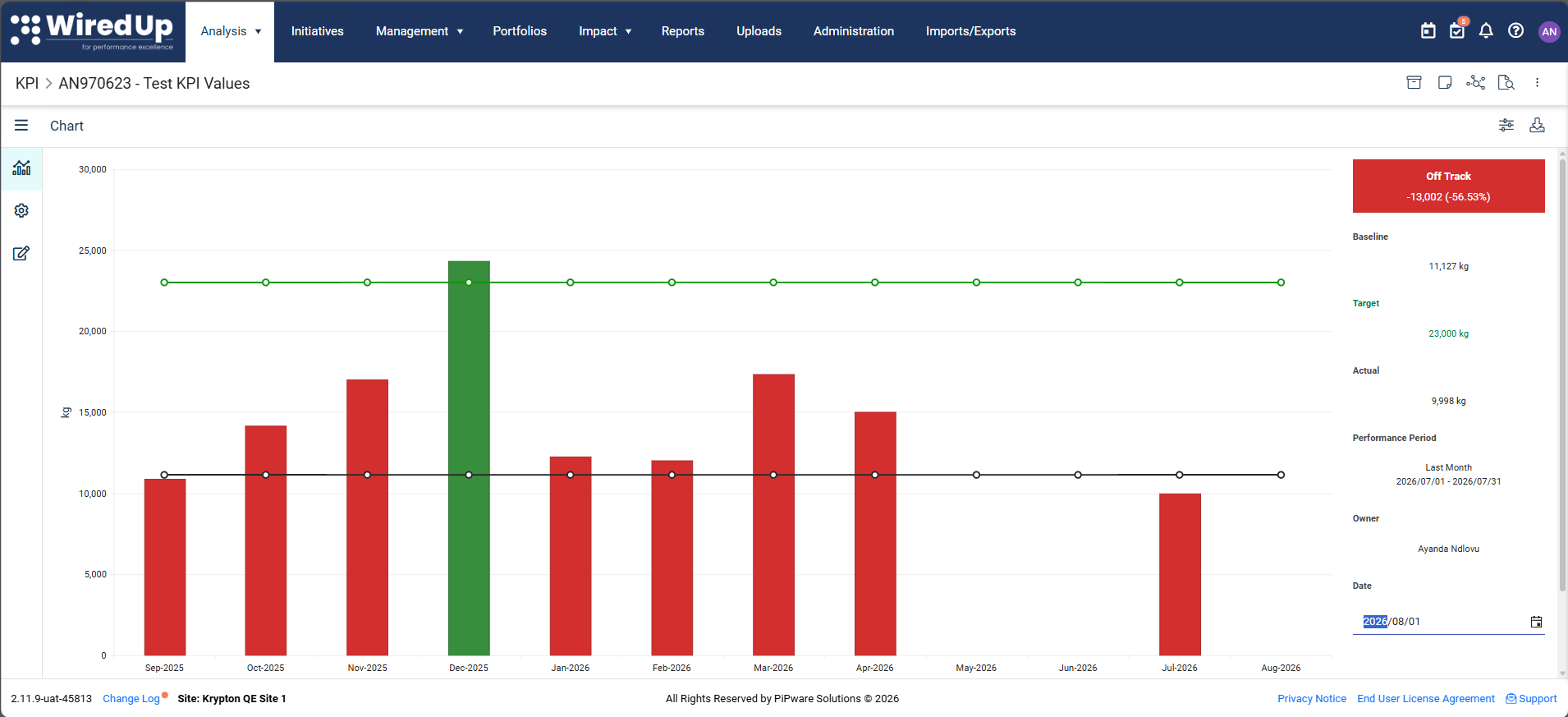This screenshot has height=717, width=1568.
Task: Click the right-side vertical scrollbar
Action: pos(1562,374)
